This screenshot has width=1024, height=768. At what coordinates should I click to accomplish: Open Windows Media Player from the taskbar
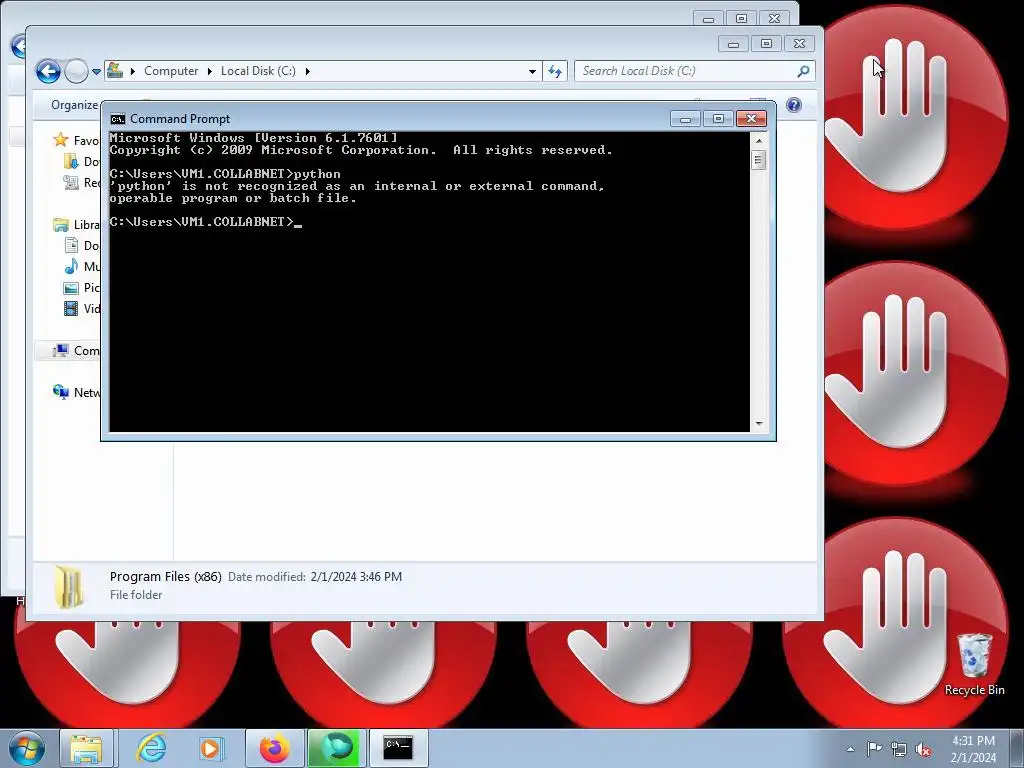pyautogui.click(x=211, y=748)
